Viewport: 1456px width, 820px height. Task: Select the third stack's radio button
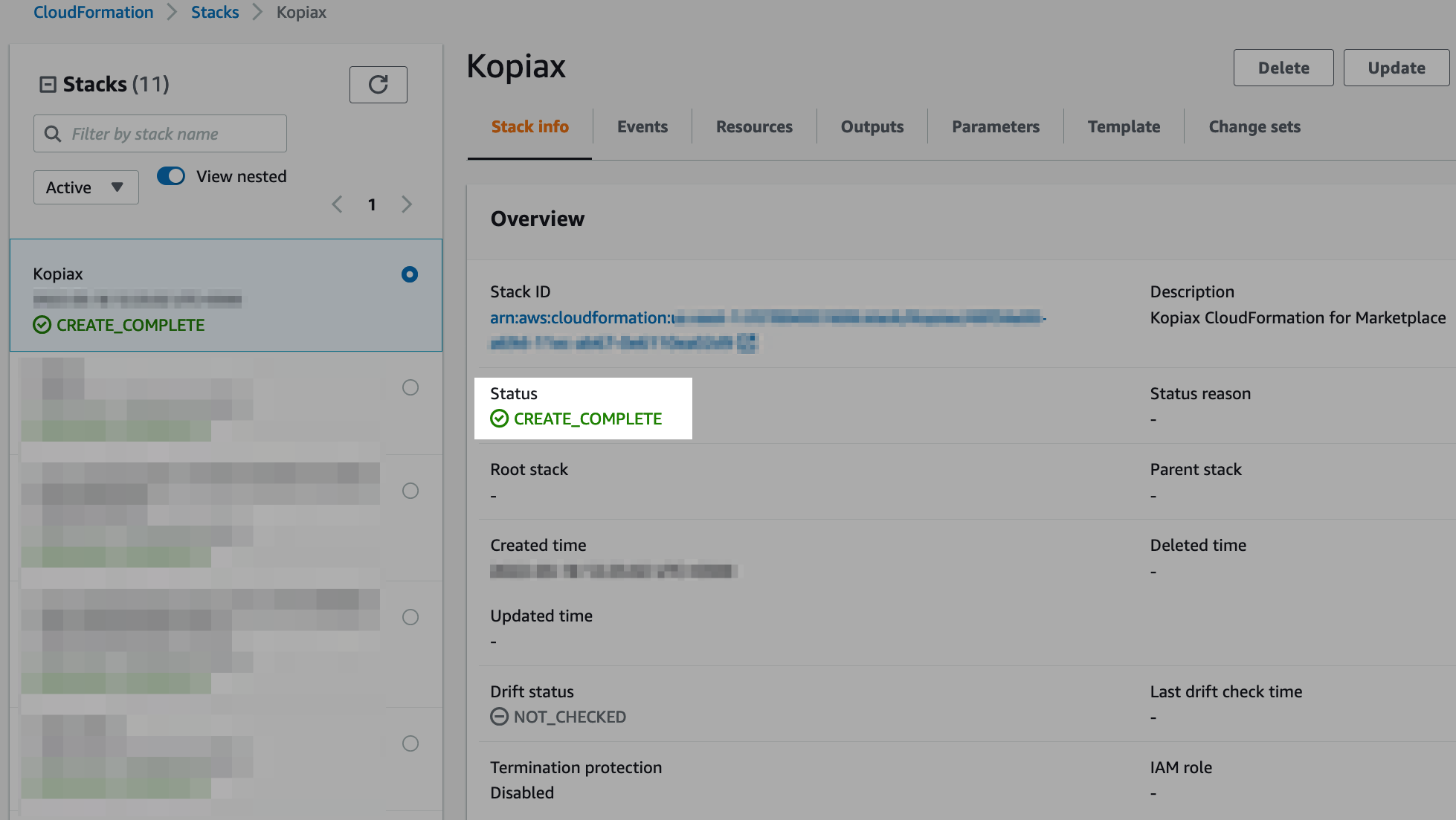(410, 491)
